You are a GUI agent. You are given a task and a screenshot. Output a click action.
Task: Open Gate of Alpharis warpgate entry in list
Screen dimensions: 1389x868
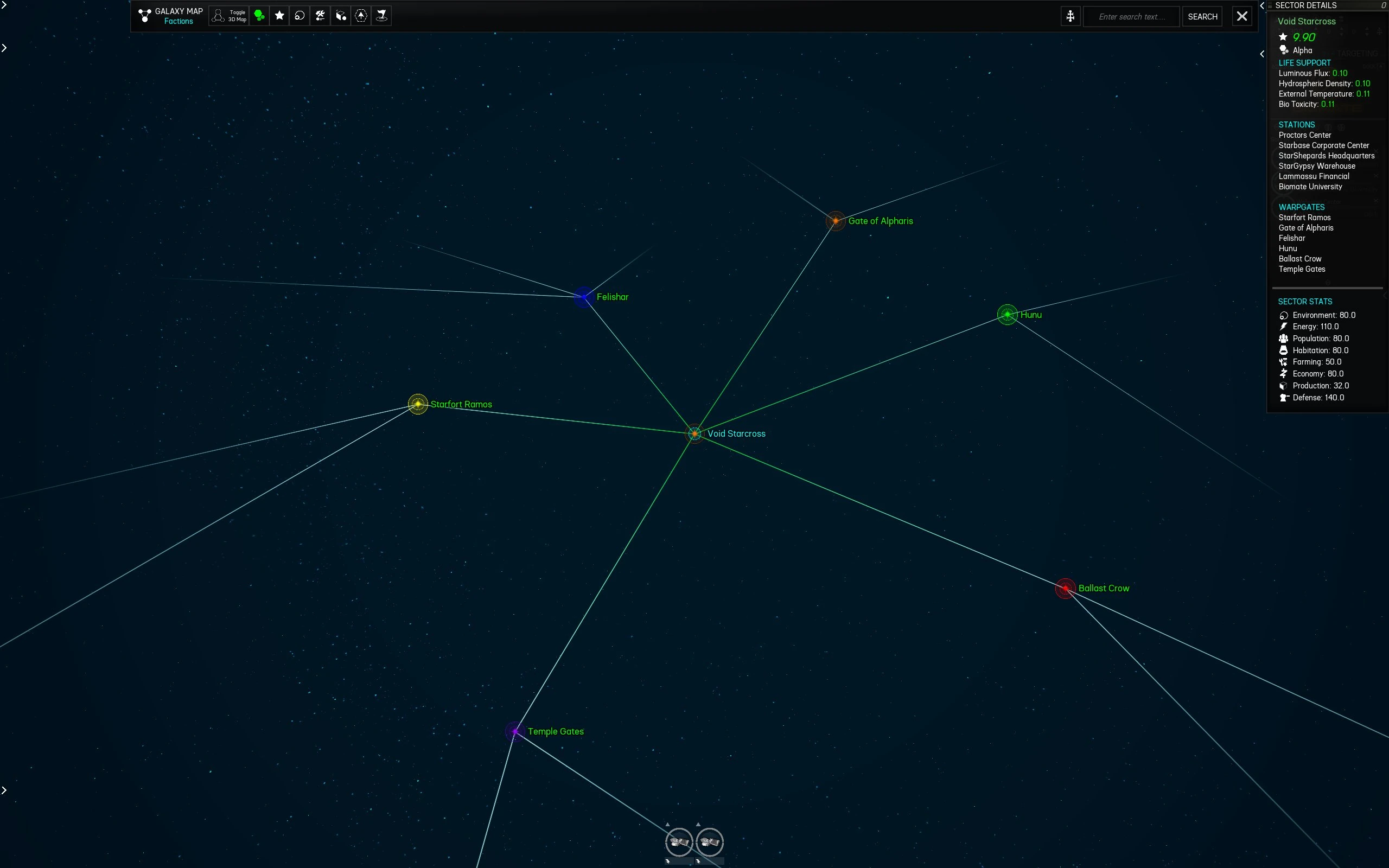pos(1306,228)
